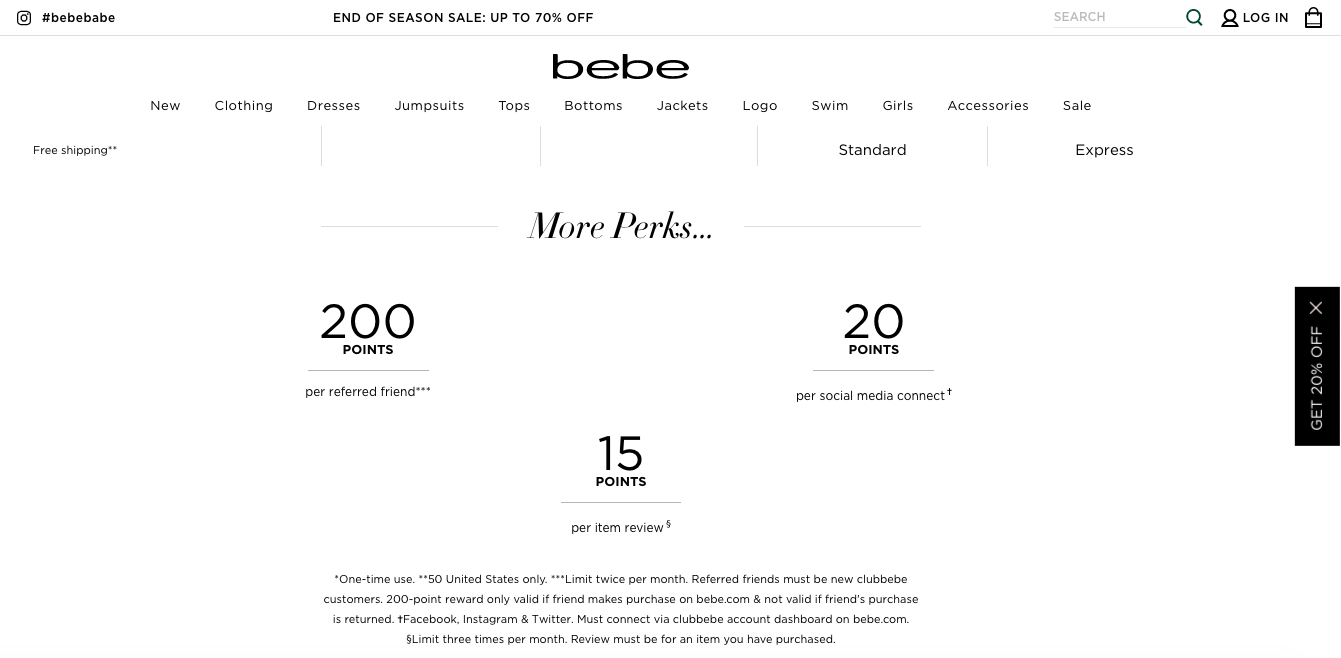Open the New menu item

pos(165,105)
